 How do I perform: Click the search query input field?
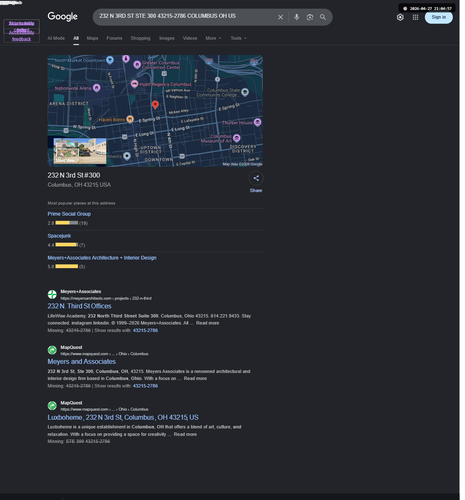(187, 16)
